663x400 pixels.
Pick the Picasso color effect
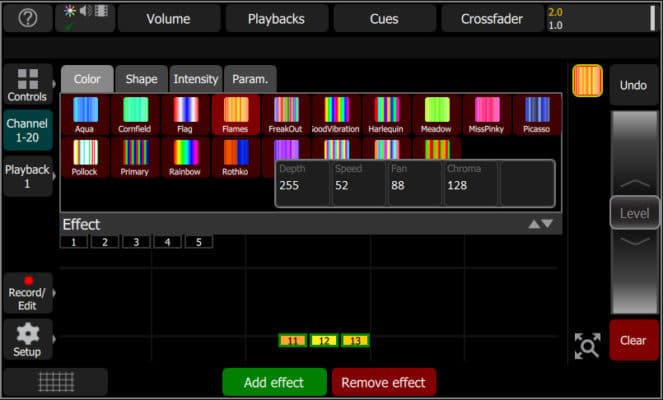coord(538,115)
